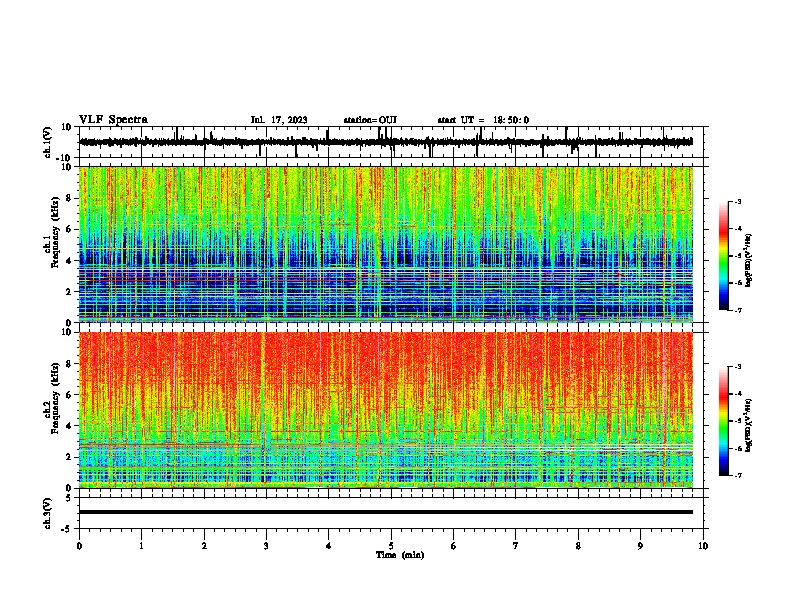Click the time axis tick label '0'
This screenshot has height=612, width=792.
pos(79,546)
